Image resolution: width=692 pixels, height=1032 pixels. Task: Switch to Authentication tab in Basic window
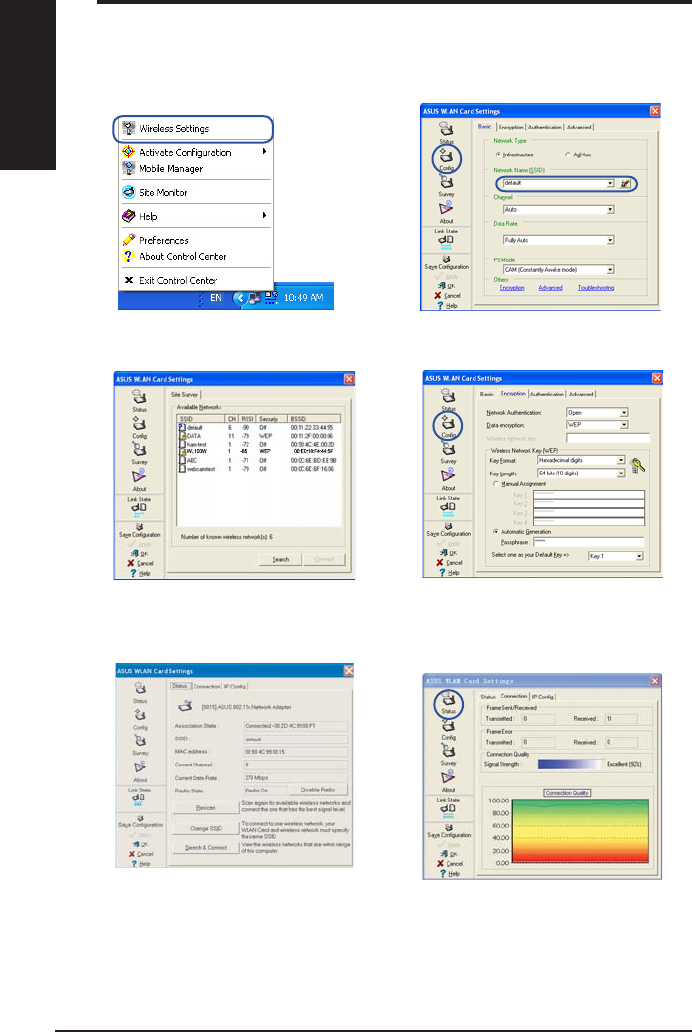545,127
